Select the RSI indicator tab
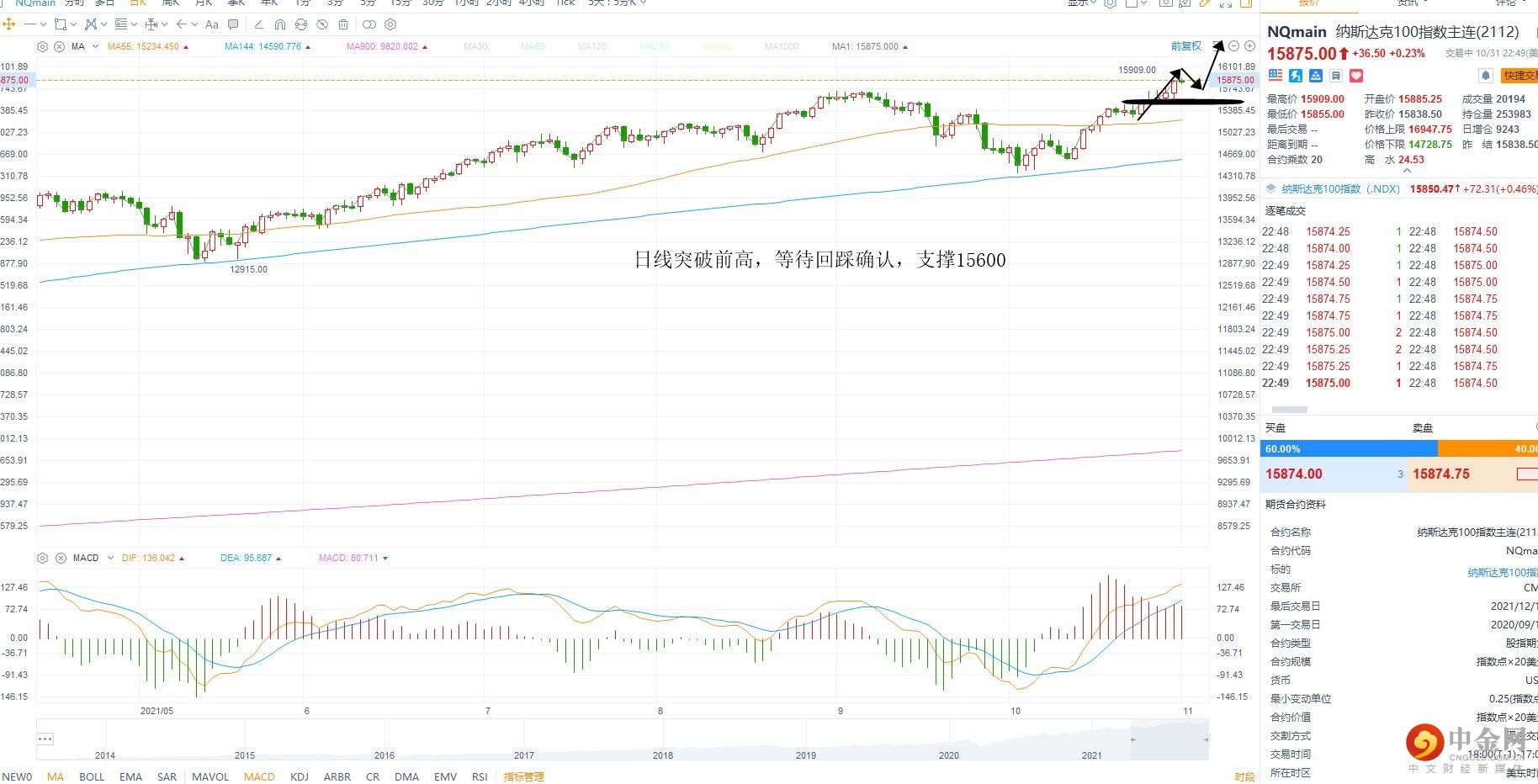1538x784 pixels. click(480, 776)
